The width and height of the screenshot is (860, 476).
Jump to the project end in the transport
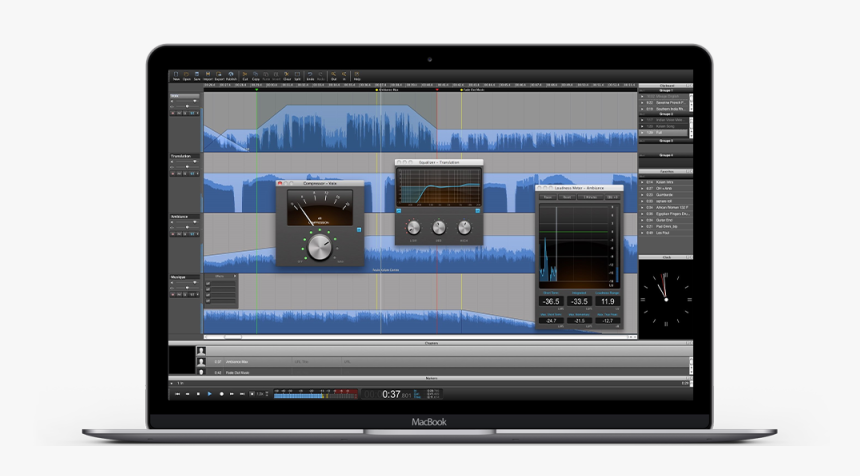pos(242,394)
